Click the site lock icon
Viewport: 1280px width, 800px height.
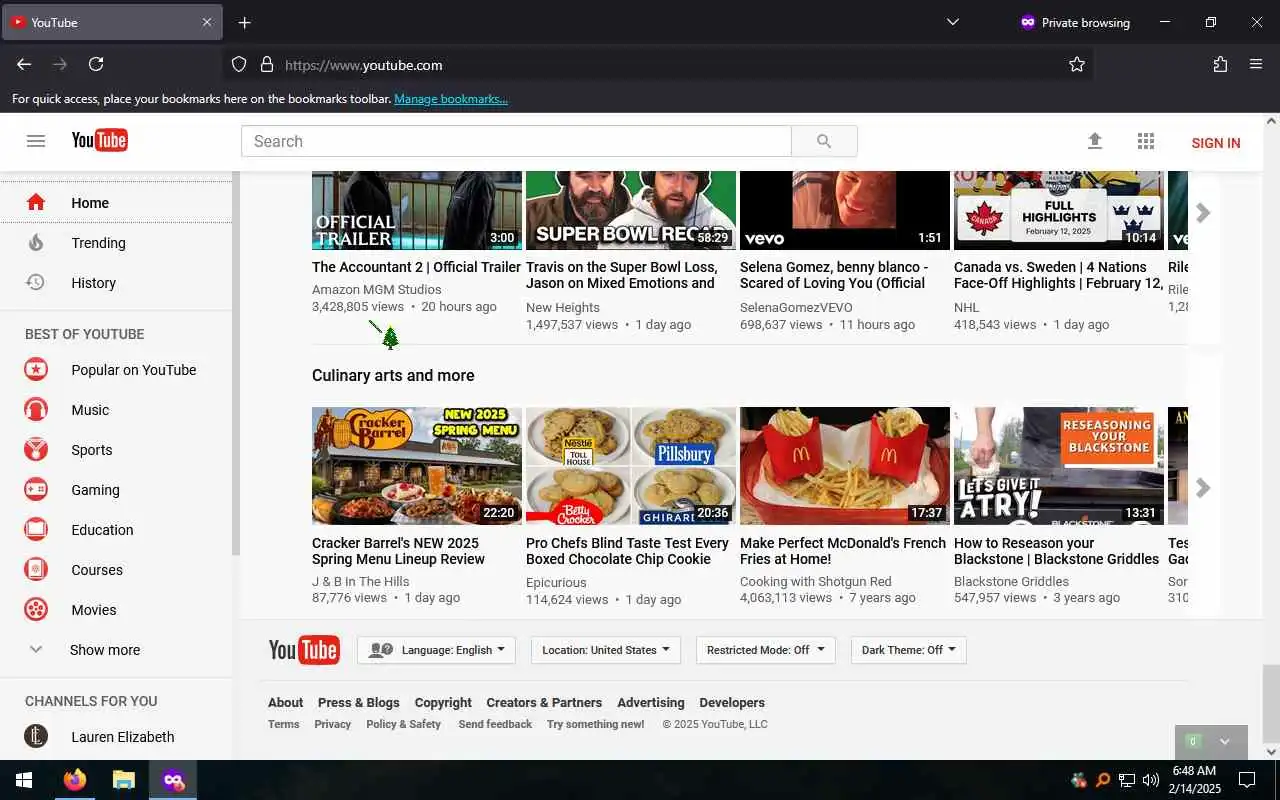267,64
